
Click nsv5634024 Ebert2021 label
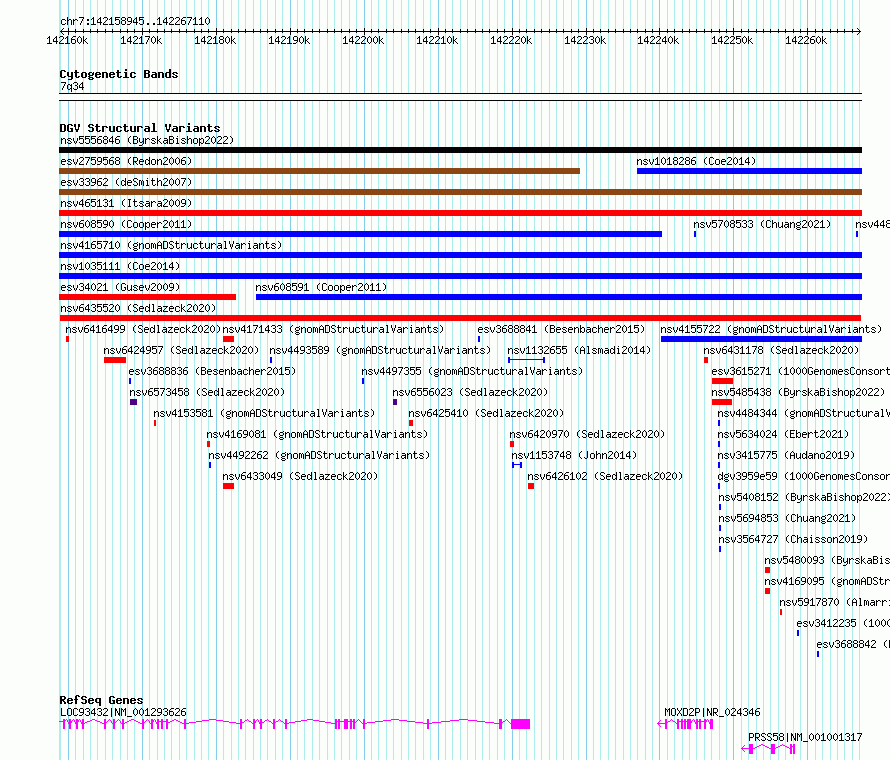(783, 434)
